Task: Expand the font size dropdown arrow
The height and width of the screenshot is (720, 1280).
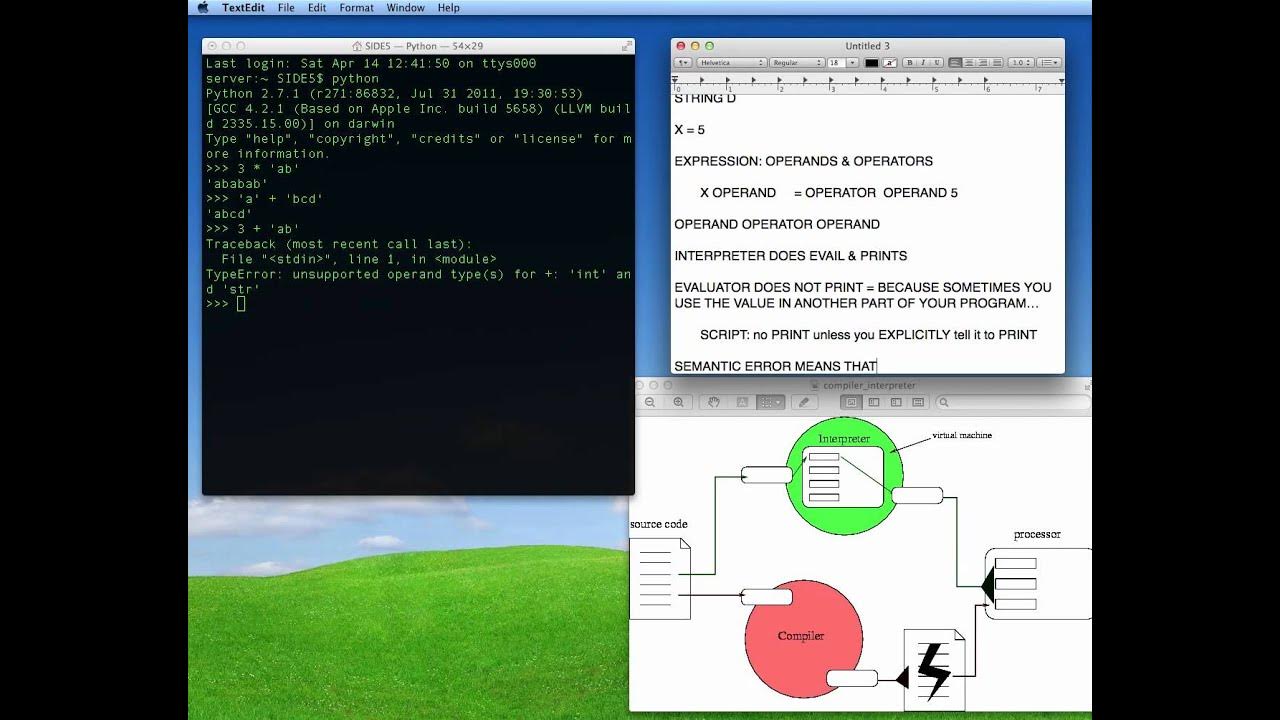Action: [853, 63]
